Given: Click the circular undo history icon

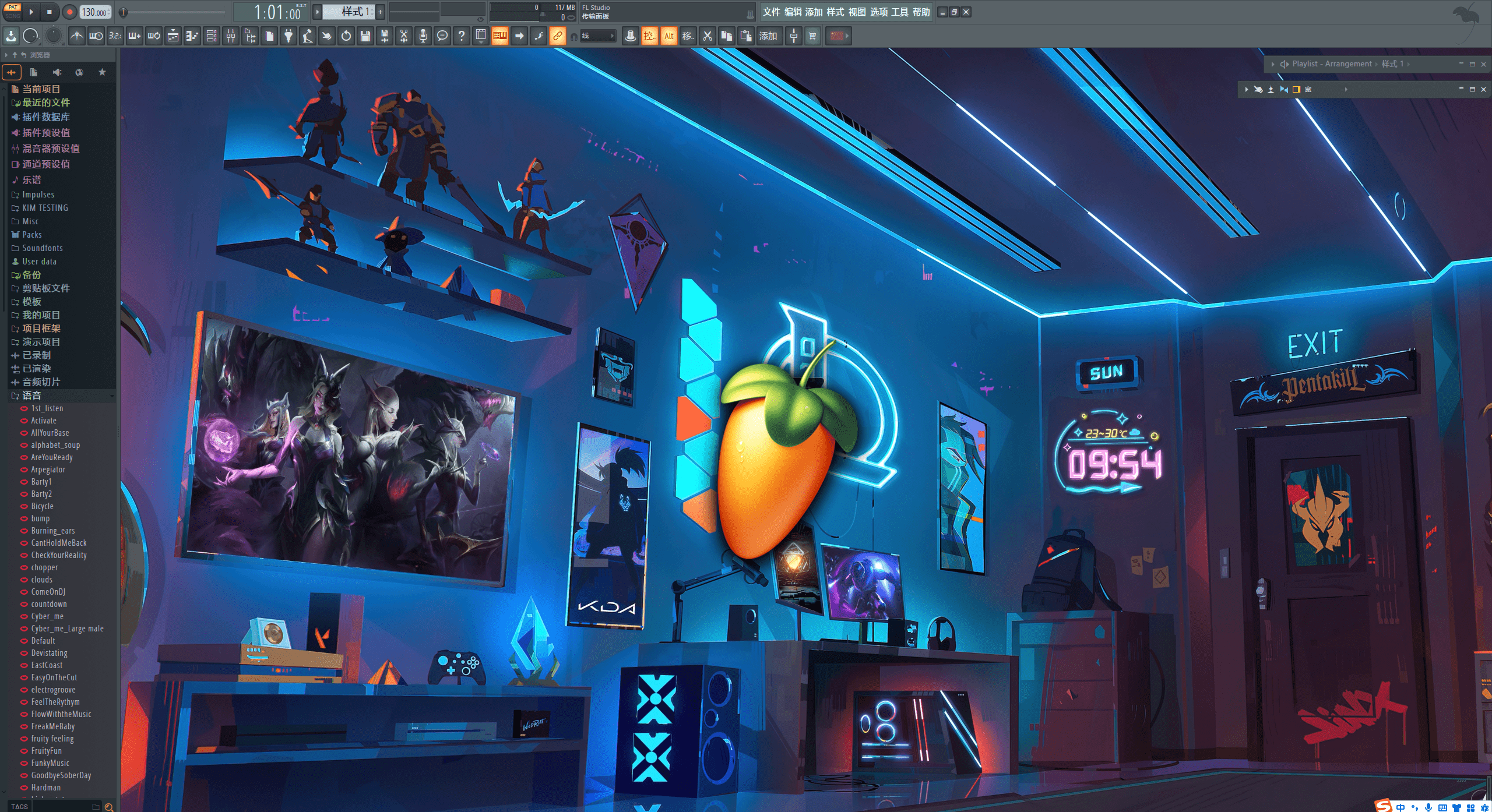Looking at the screenshot, I should coord(346,36).
